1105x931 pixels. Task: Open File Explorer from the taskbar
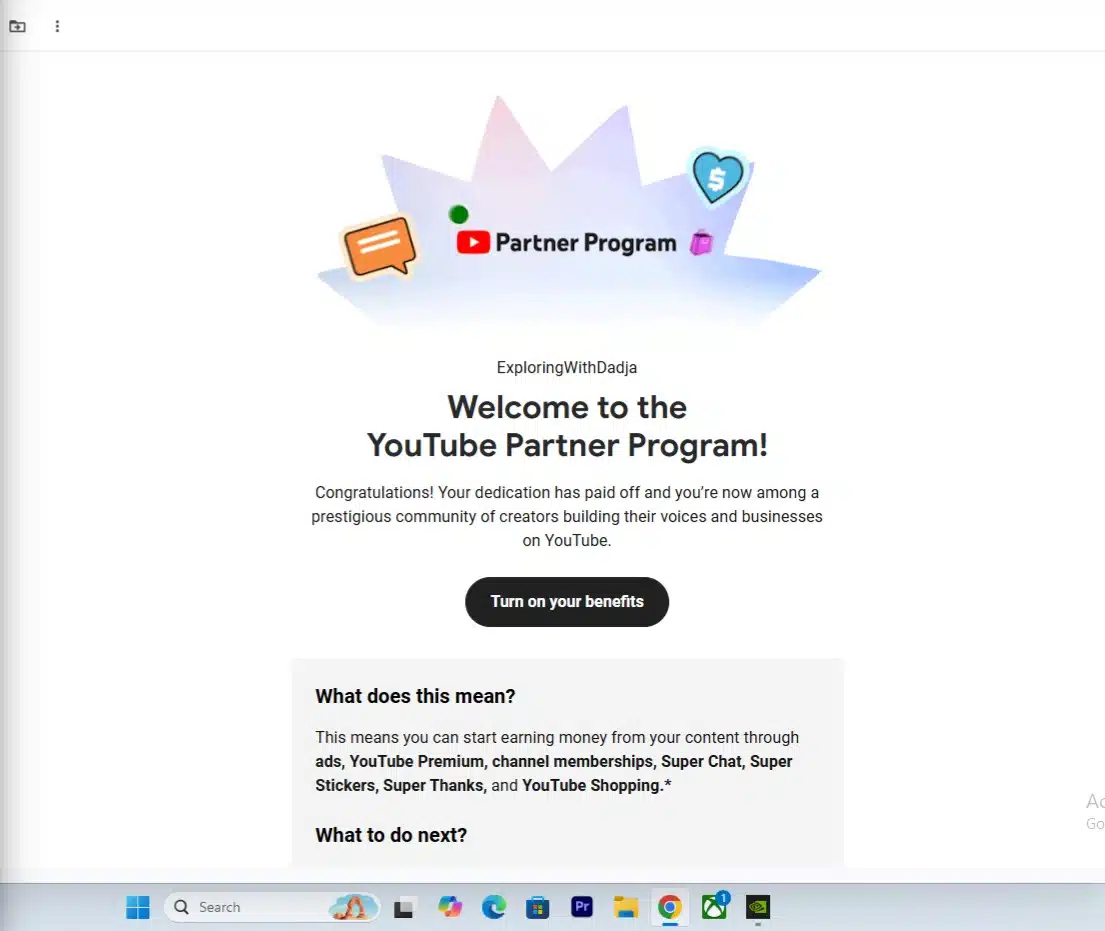pos(626,907)
